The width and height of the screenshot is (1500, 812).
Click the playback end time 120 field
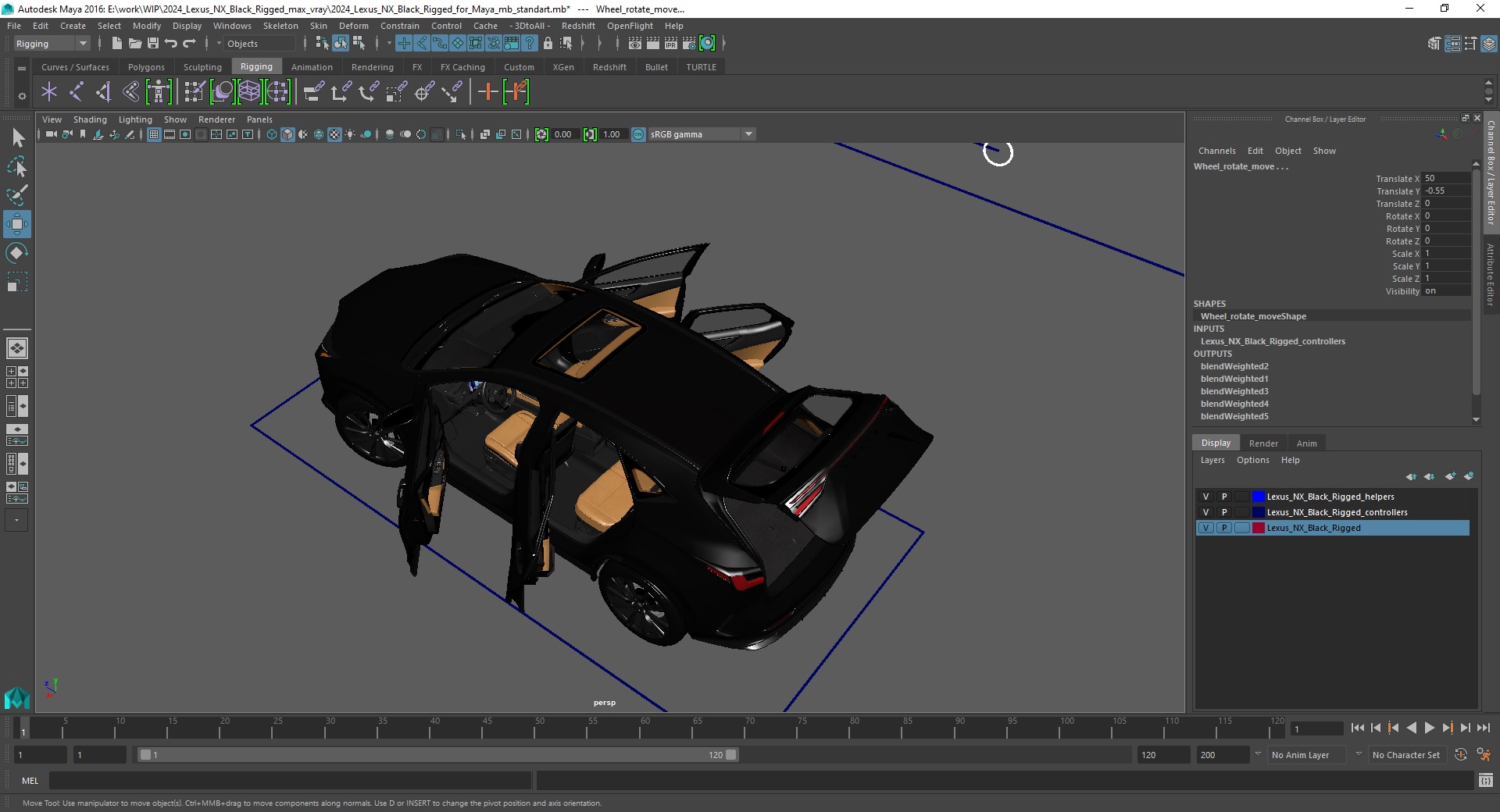point(1162,755)
